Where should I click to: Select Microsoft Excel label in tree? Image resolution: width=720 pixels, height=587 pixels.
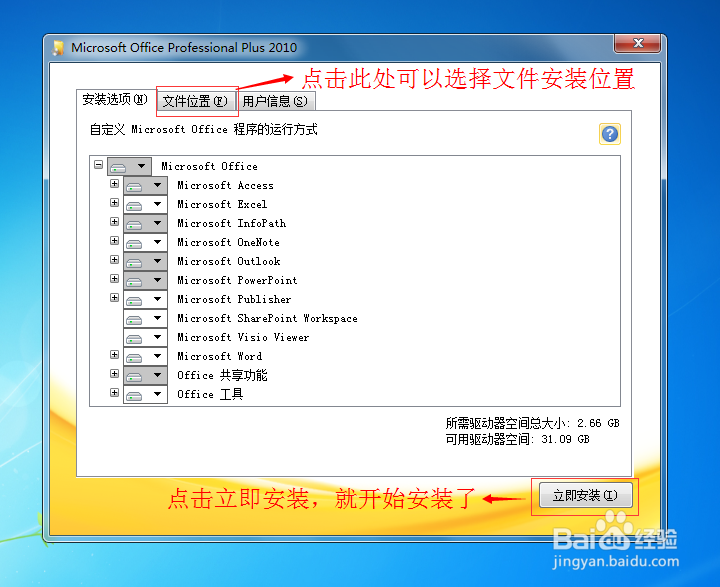click(222, 204)
